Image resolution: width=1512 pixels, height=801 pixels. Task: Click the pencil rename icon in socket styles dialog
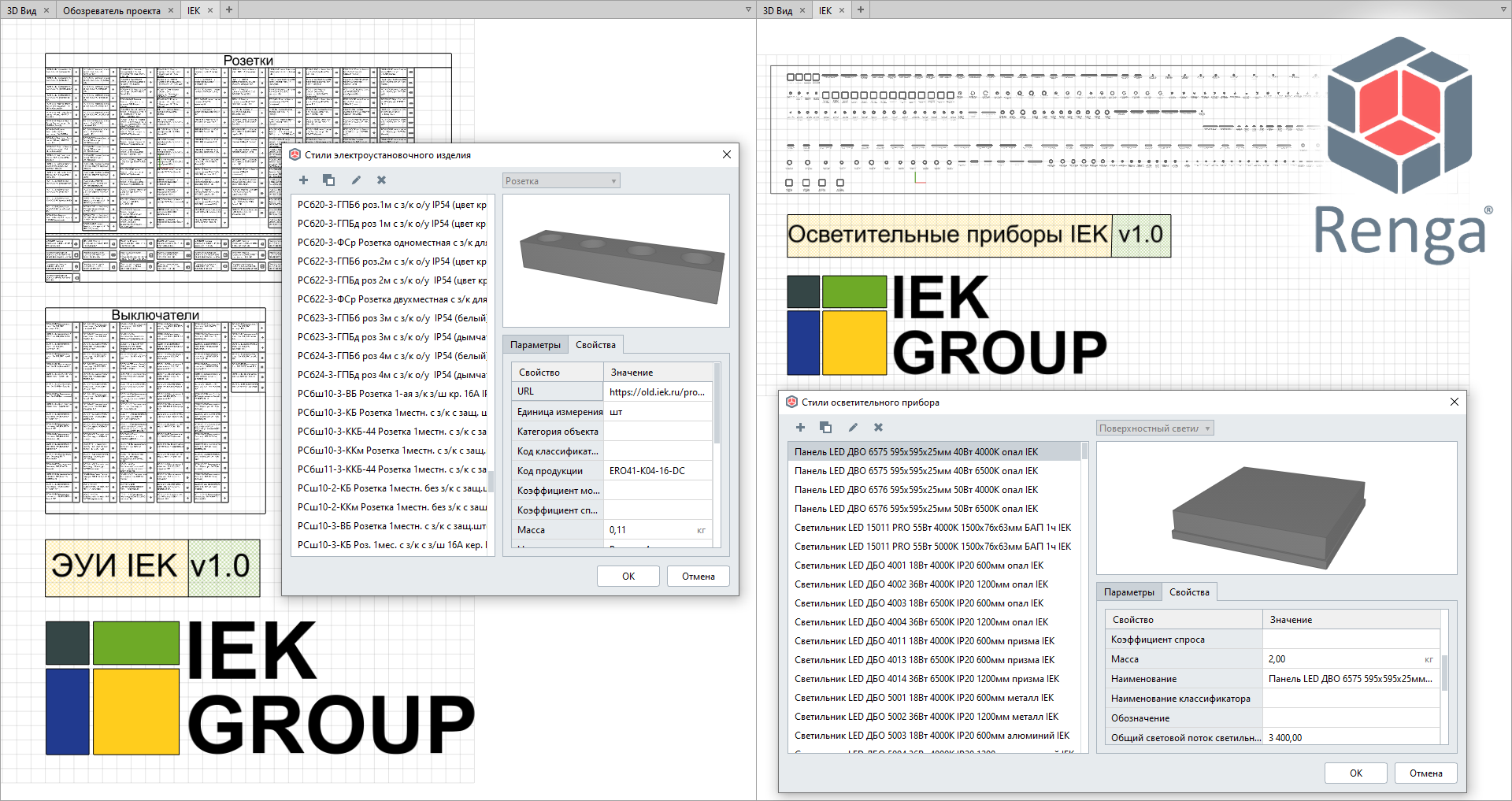pyautogui.click(x=356, y=180)
